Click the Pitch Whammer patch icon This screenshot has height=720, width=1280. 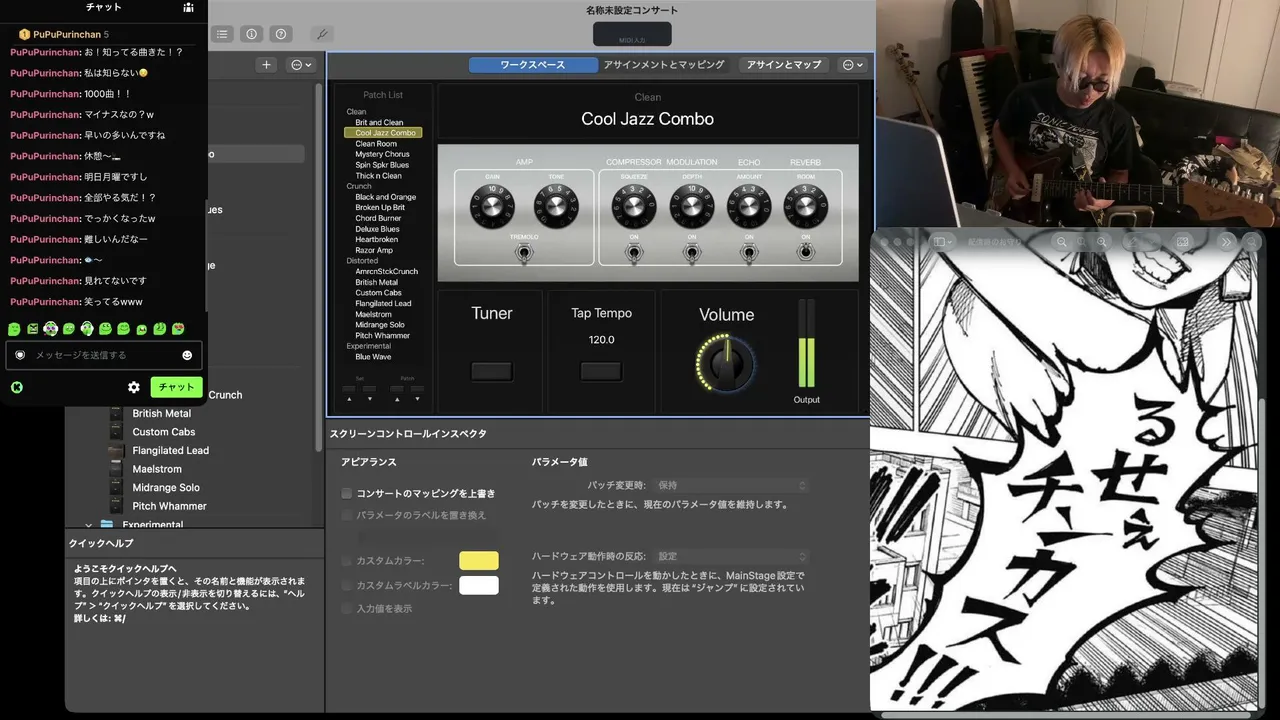116,506
